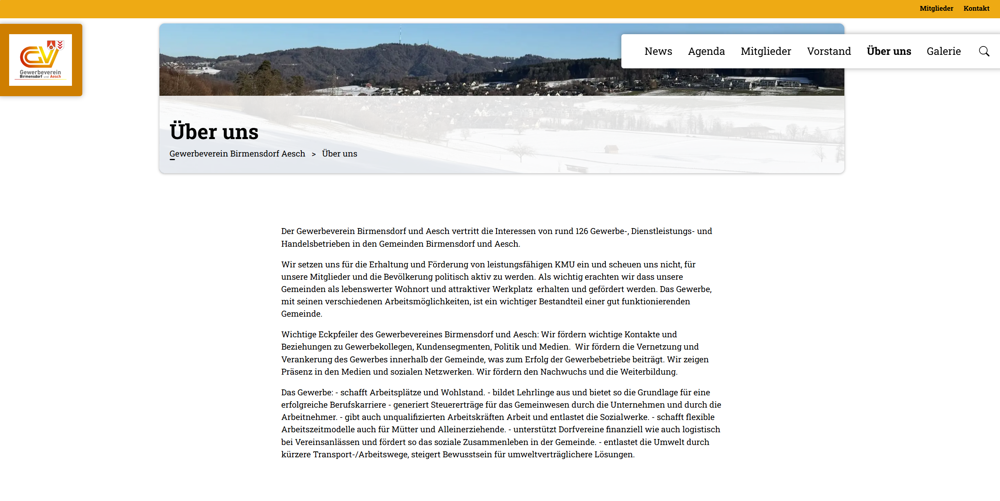Click the snowy hill banner photo

point(400,60)
